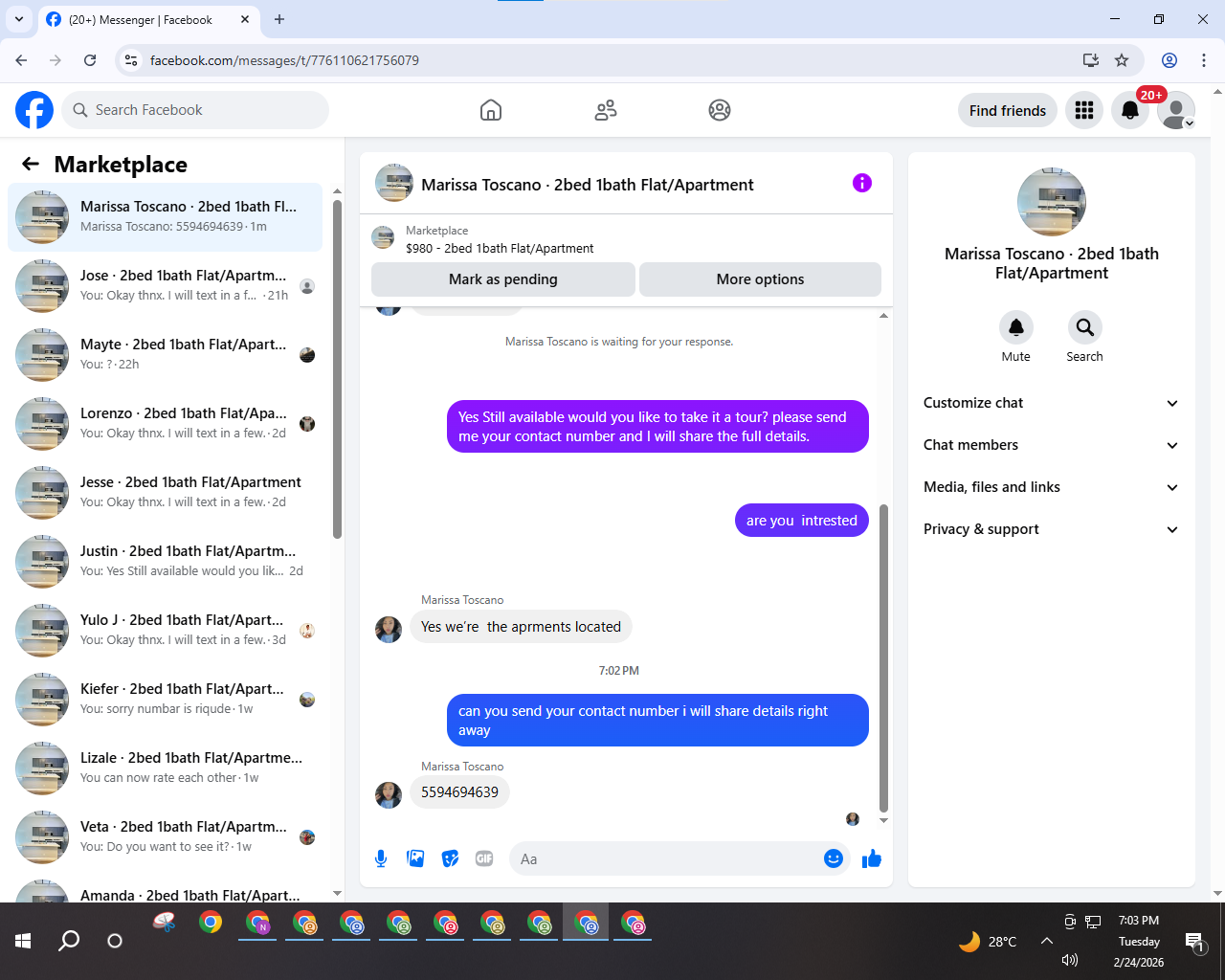Open Marissa Toscano conversation in list
Screen dimensions: 1225x980
(x=165, y=217)
